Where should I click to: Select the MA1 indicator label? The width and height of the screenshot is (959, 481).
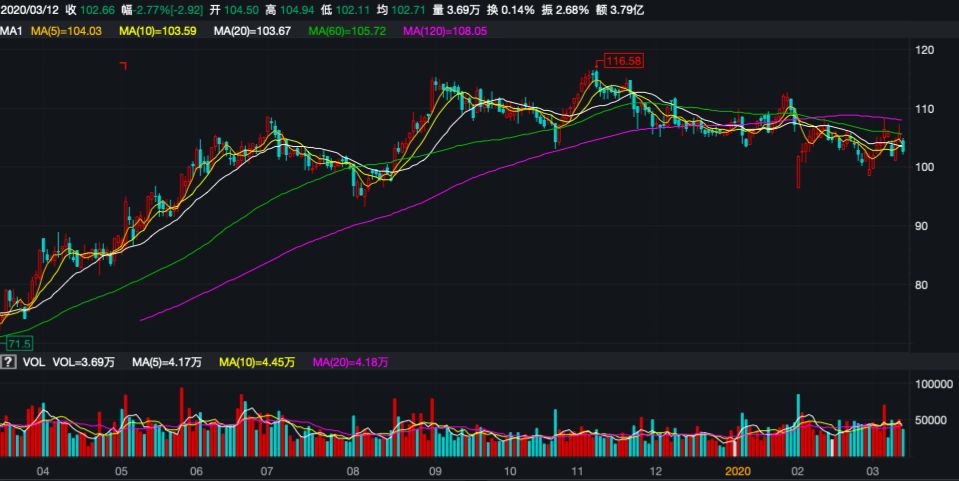[x=12, y=32]
